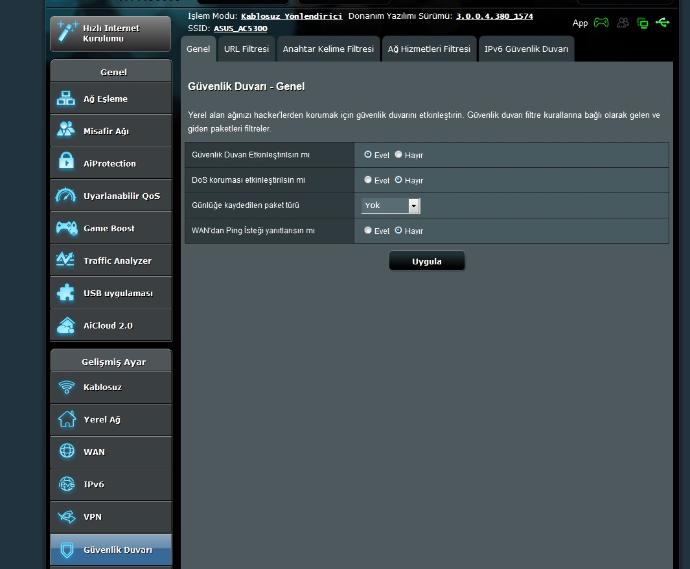Viewport: 690px width, 569px height.
Task: Select Hayır for WAN Ping isteği
Action: (x=398, y=230)
